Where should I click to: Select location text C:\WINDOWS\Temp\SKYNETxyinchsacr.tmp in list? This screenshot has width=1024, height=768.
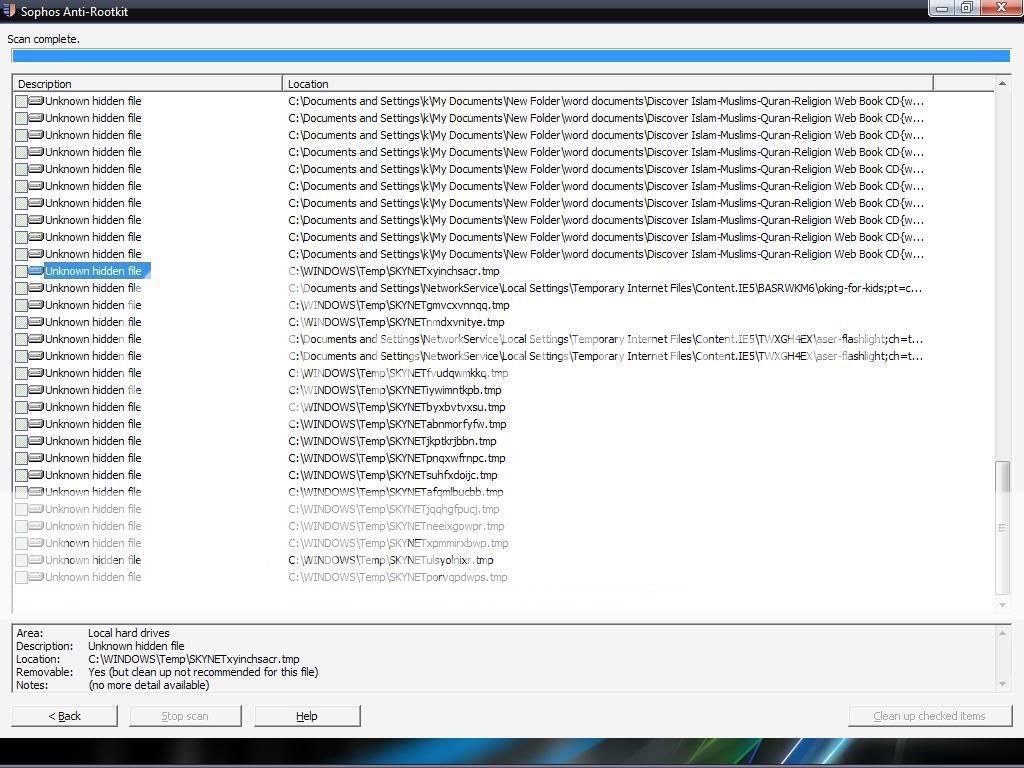pos(394,271)
